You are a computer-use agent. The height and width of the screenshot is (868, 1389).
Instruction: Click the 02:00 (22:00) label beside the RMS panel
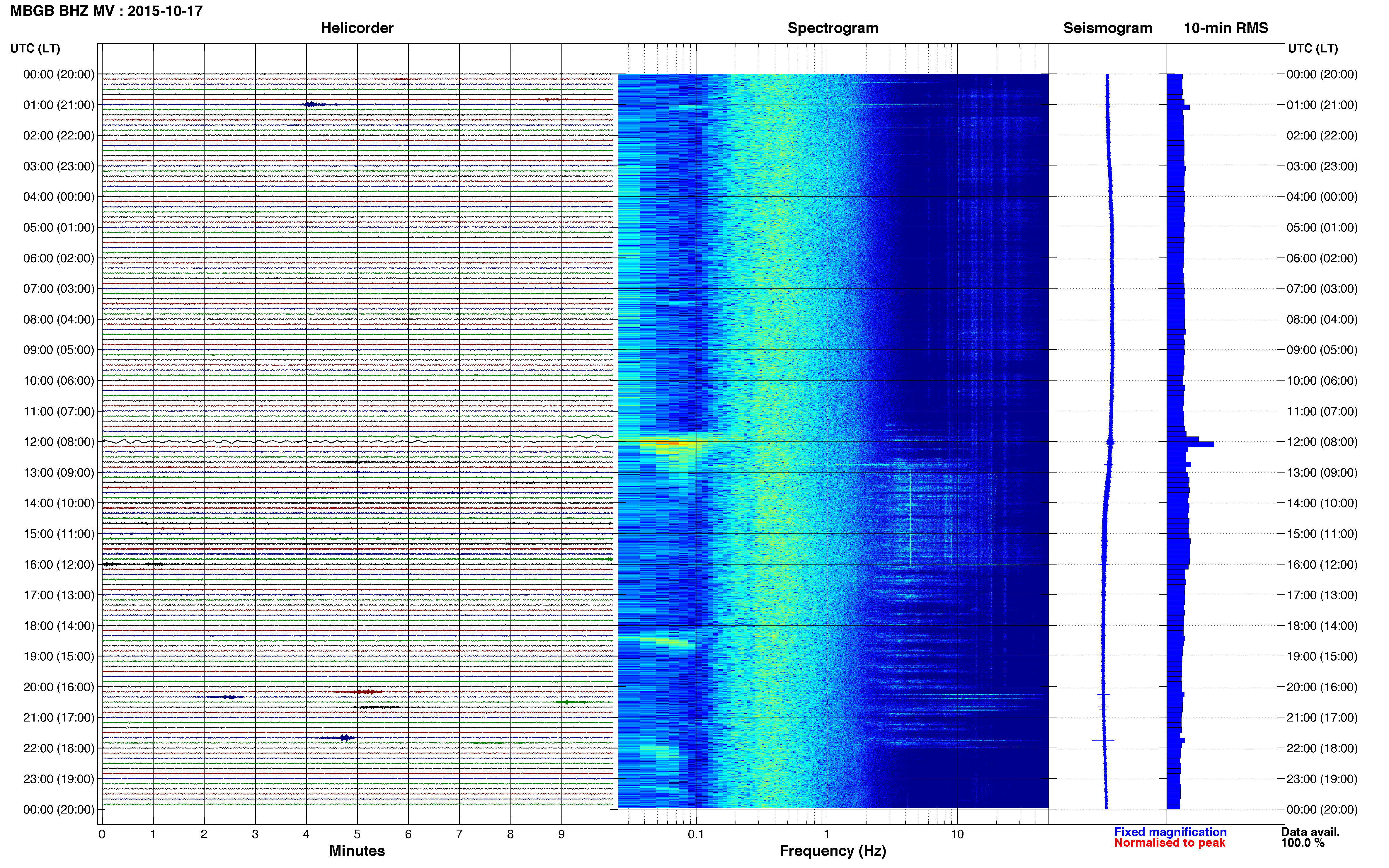1322,135
